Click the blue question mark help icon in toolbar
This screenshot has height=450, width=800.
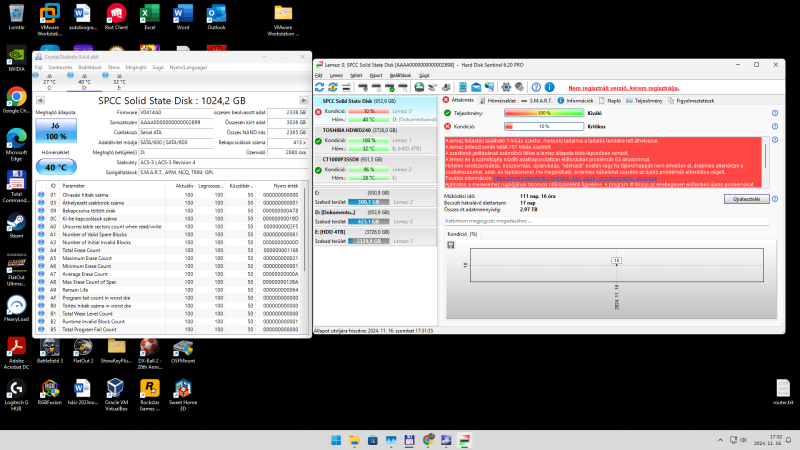(536, 87)
